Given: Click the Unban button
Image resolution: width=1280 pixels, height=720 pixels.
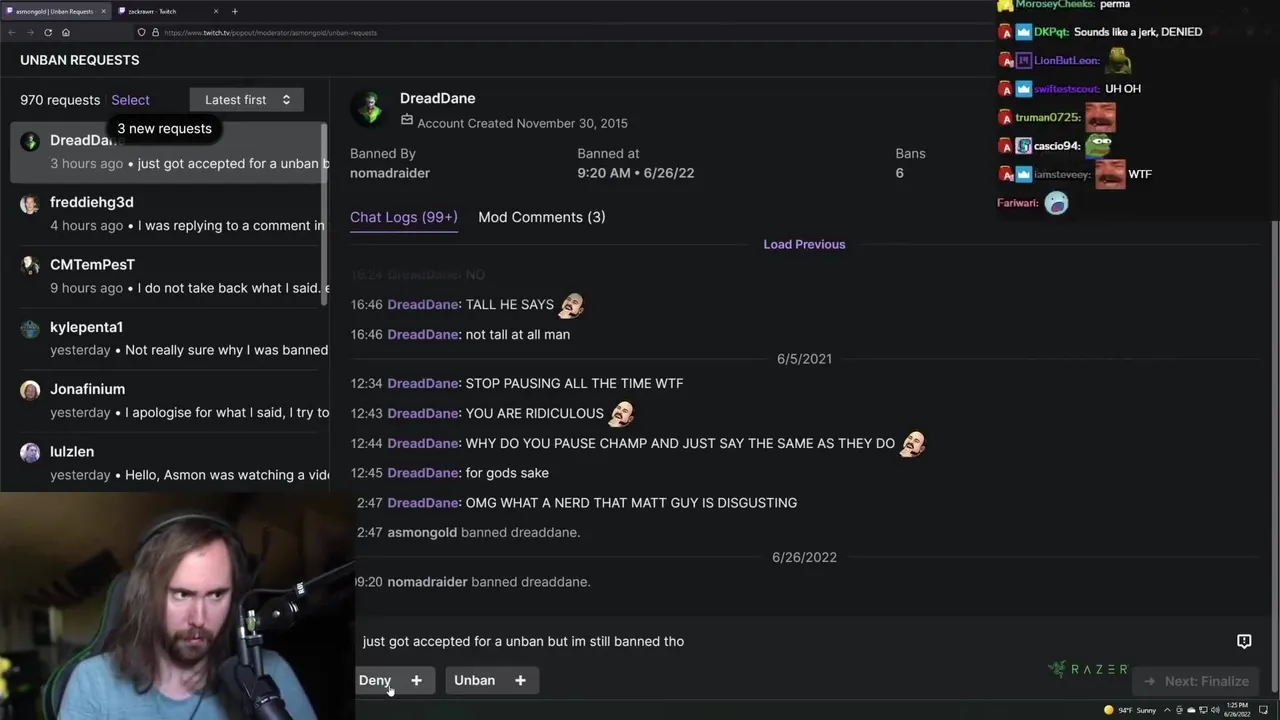Looking at the screenshot, I should [x=474, y=681].
